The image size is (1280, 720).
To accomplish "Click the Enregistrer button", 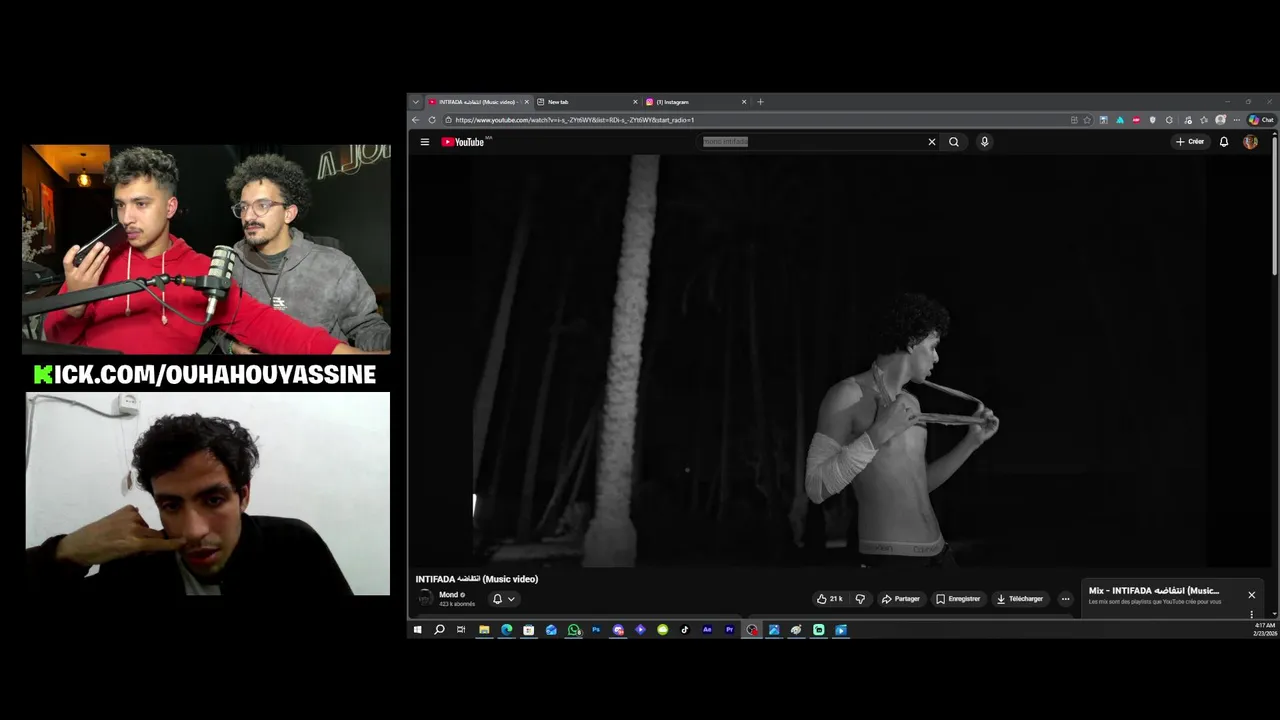I will coord(957,599).
